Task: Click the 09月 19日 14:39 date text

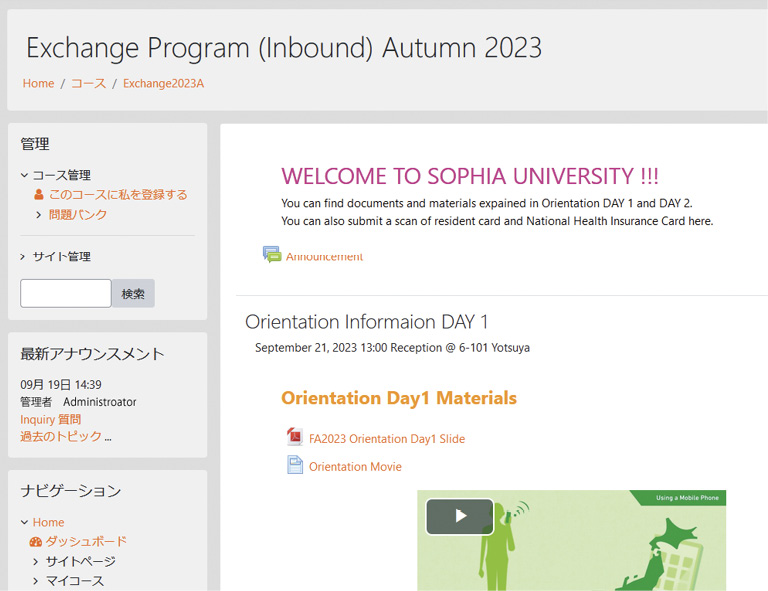Action: tap(61, 384)
